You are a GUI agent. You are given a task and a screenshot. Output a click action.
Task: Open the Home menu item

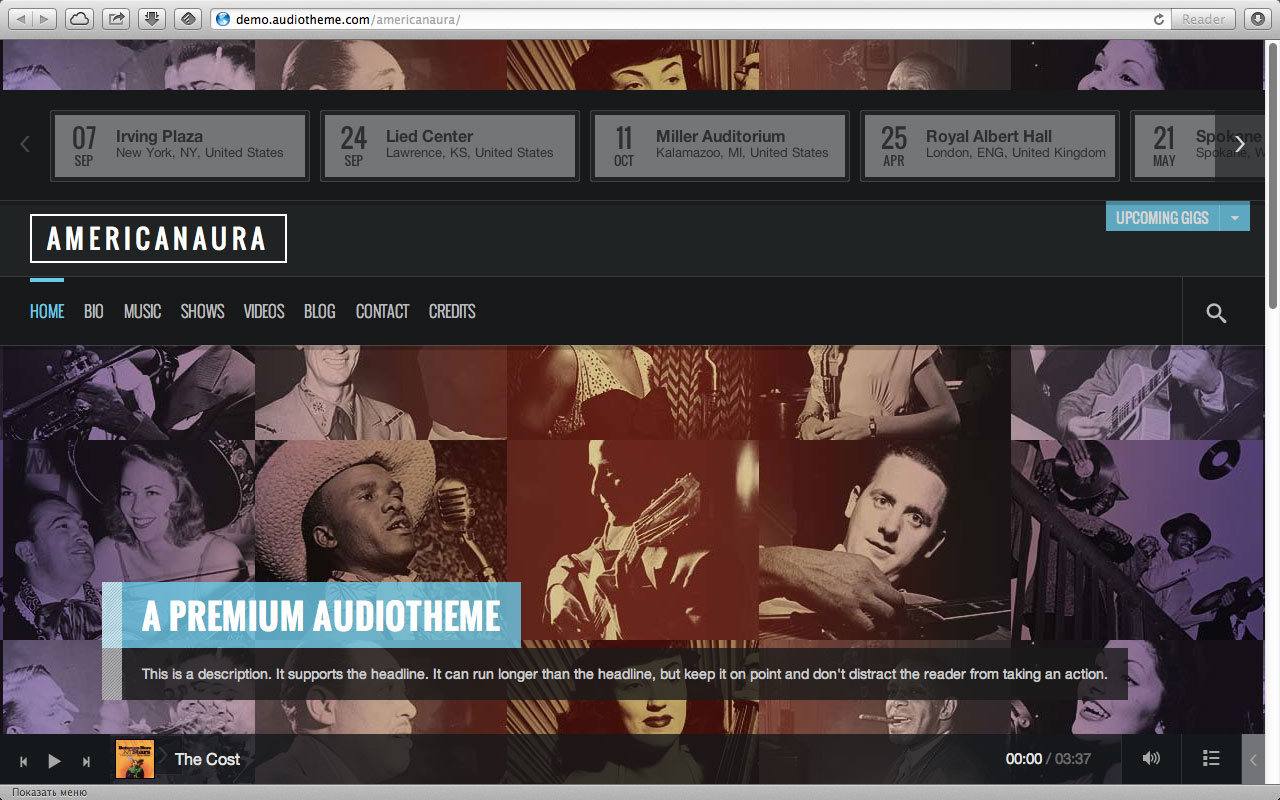(x=47, y=312)
